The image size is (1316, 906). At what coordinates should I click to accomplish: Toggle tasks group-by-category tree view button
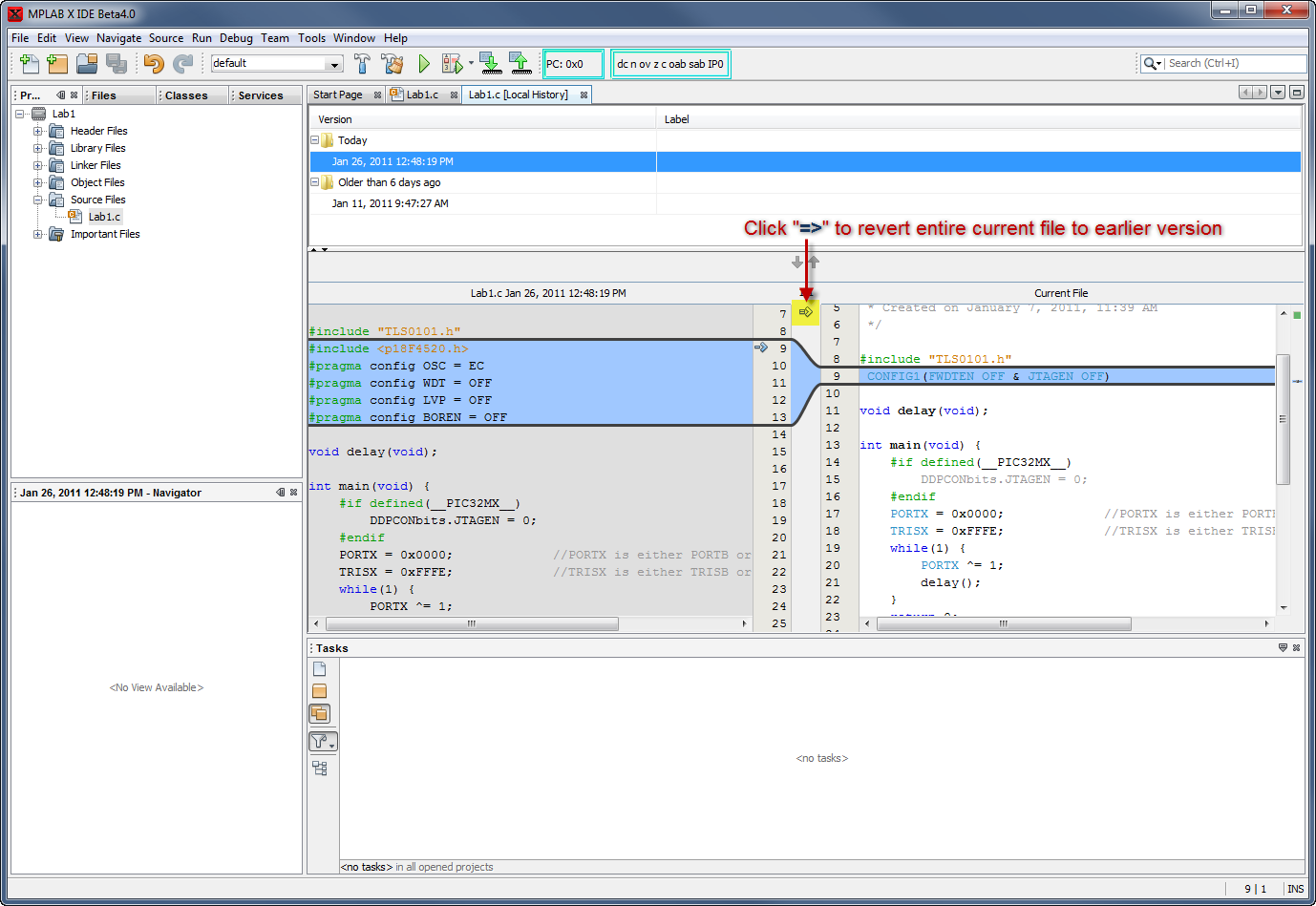[320, 769]
